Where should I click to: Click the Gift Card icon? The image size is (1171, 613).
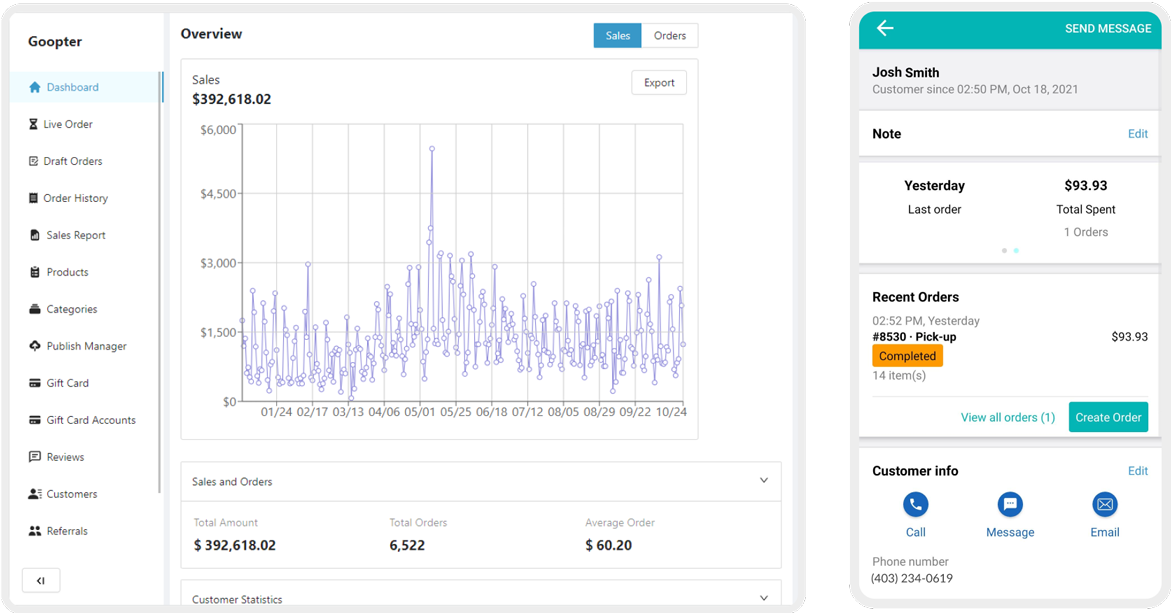[x=34, y=383]
